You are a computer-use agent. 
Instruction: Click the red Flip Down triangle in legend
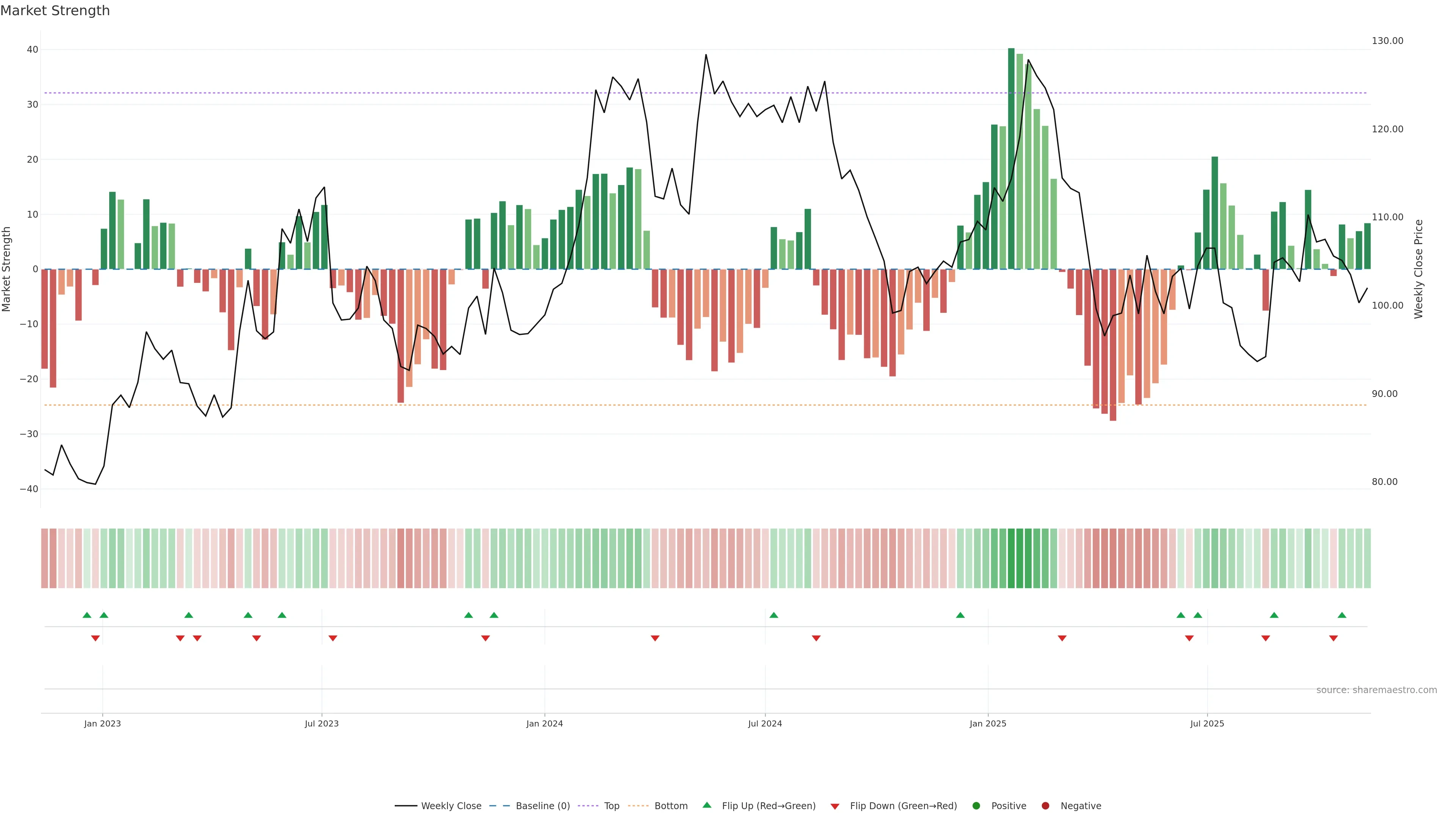click(x=835, y=806)
